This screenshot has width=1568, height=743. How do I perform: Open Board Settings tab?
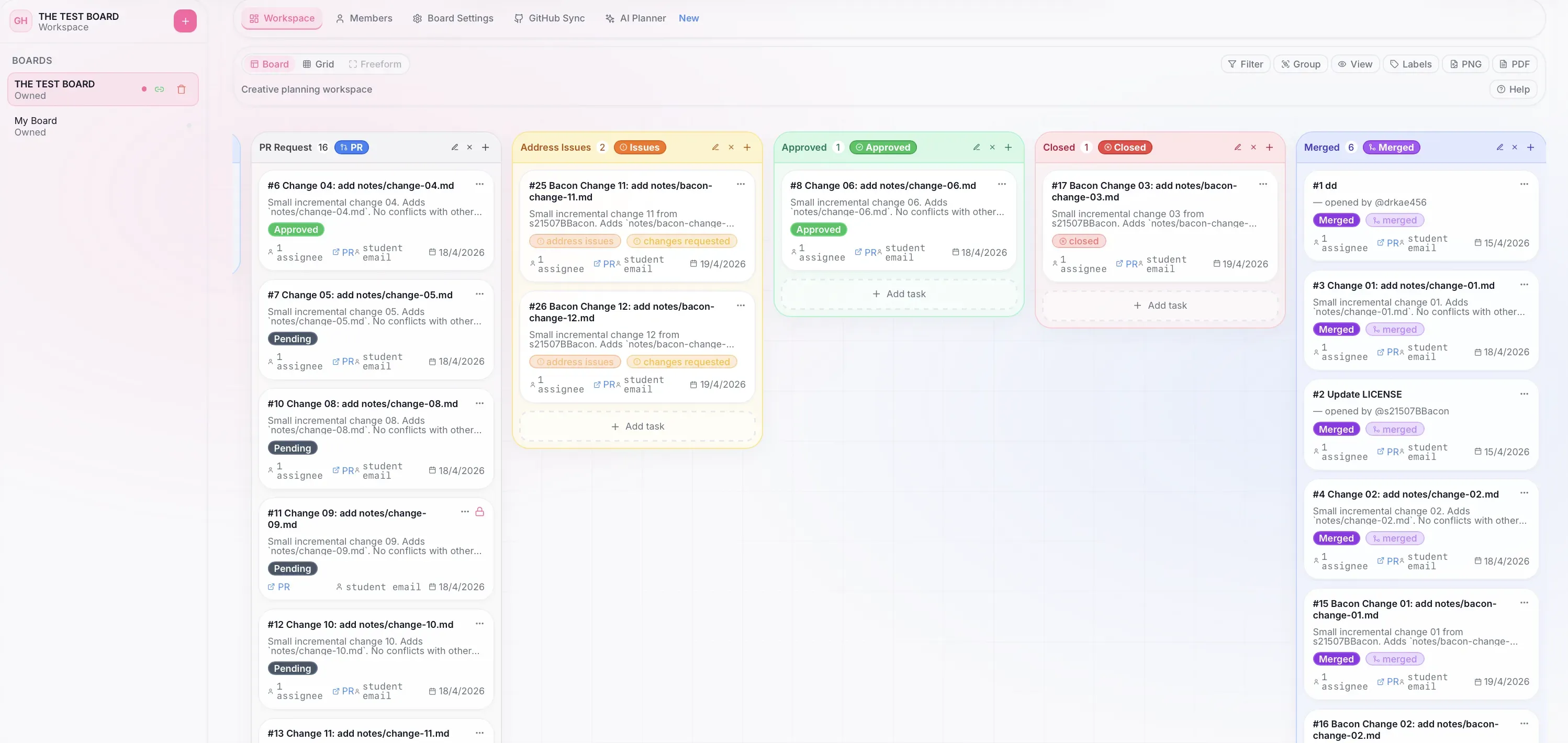(453, 18)
